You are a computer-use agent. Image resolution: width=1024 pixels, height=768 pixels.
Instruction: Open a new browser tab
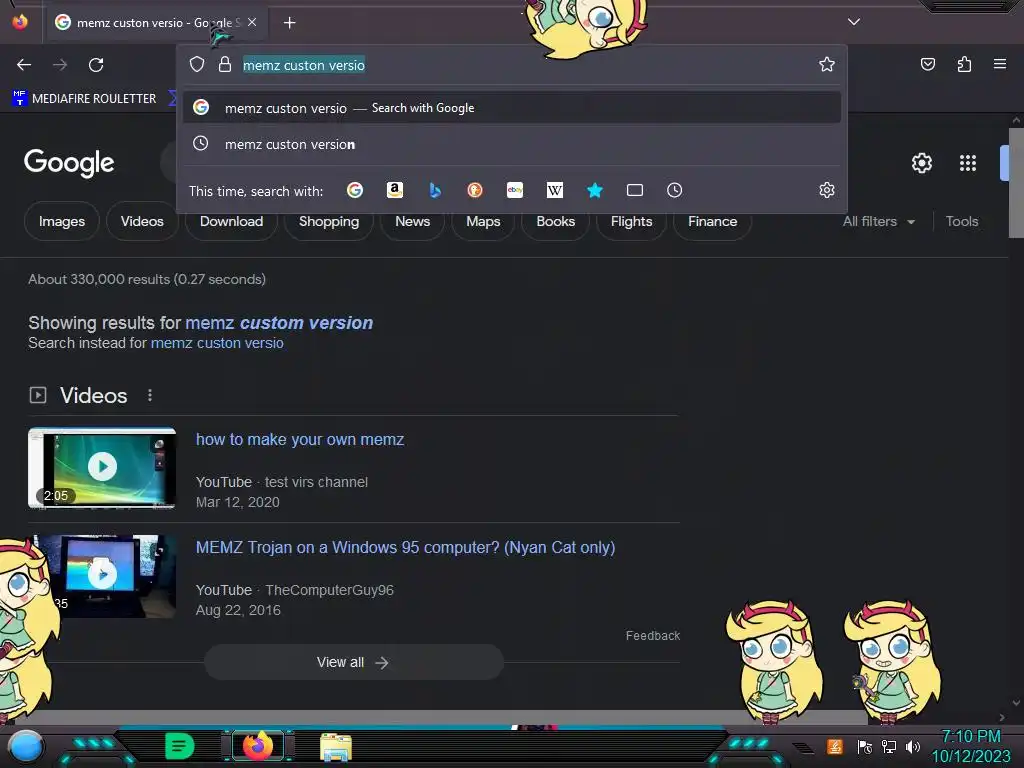click(289, 23)
